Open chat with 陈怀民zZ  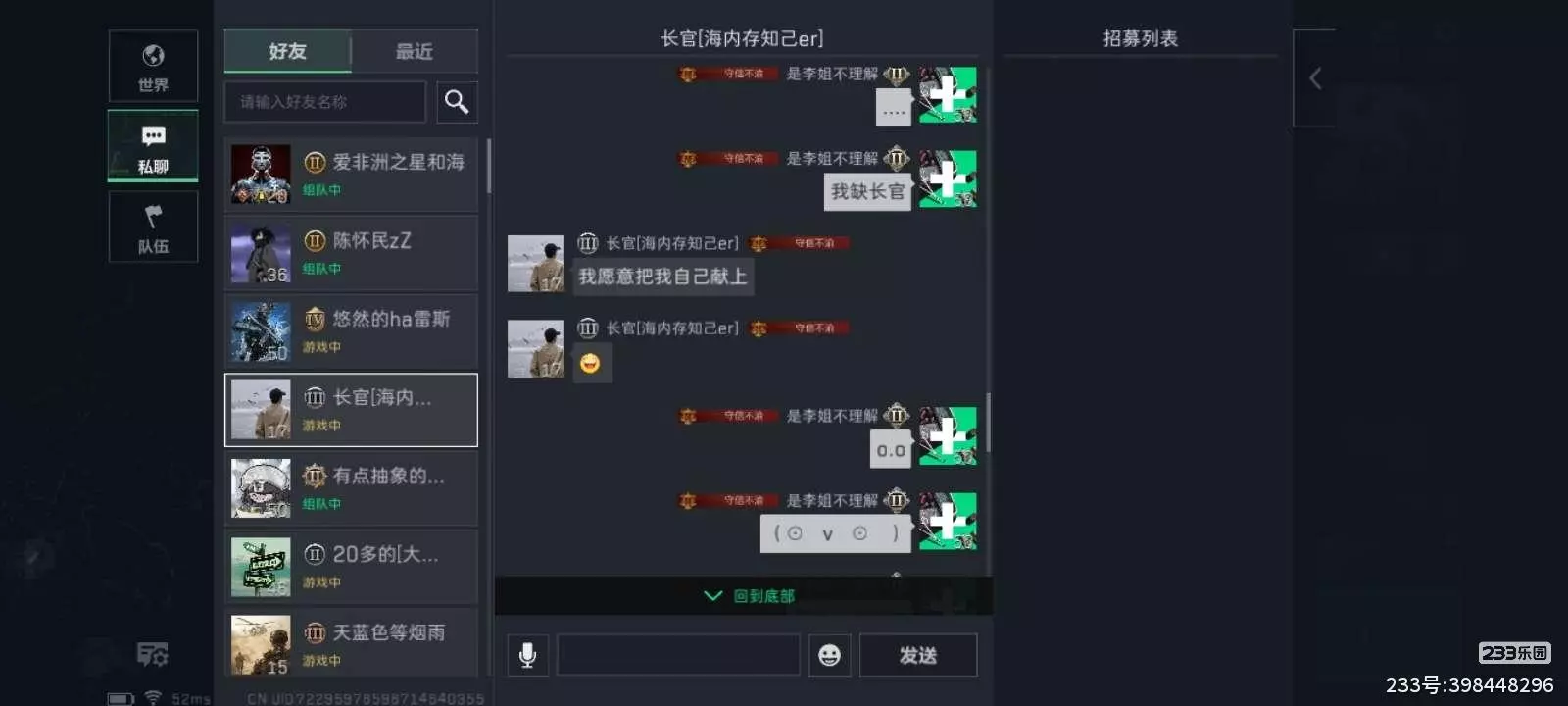tap(351, 253)
